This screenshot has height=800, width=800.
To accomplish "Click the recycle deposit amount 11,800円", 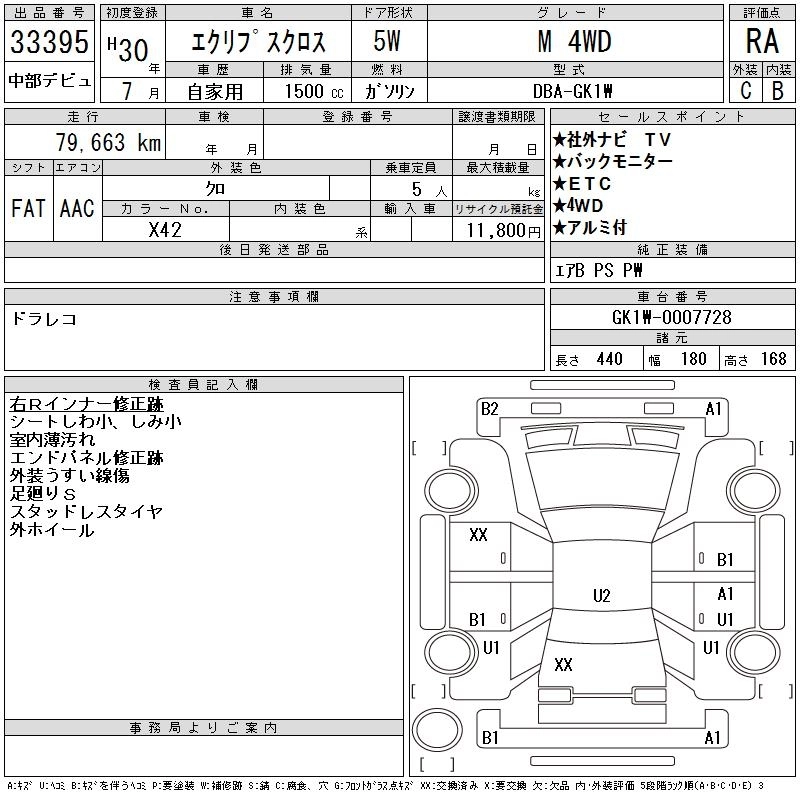I will coord(497,229).
